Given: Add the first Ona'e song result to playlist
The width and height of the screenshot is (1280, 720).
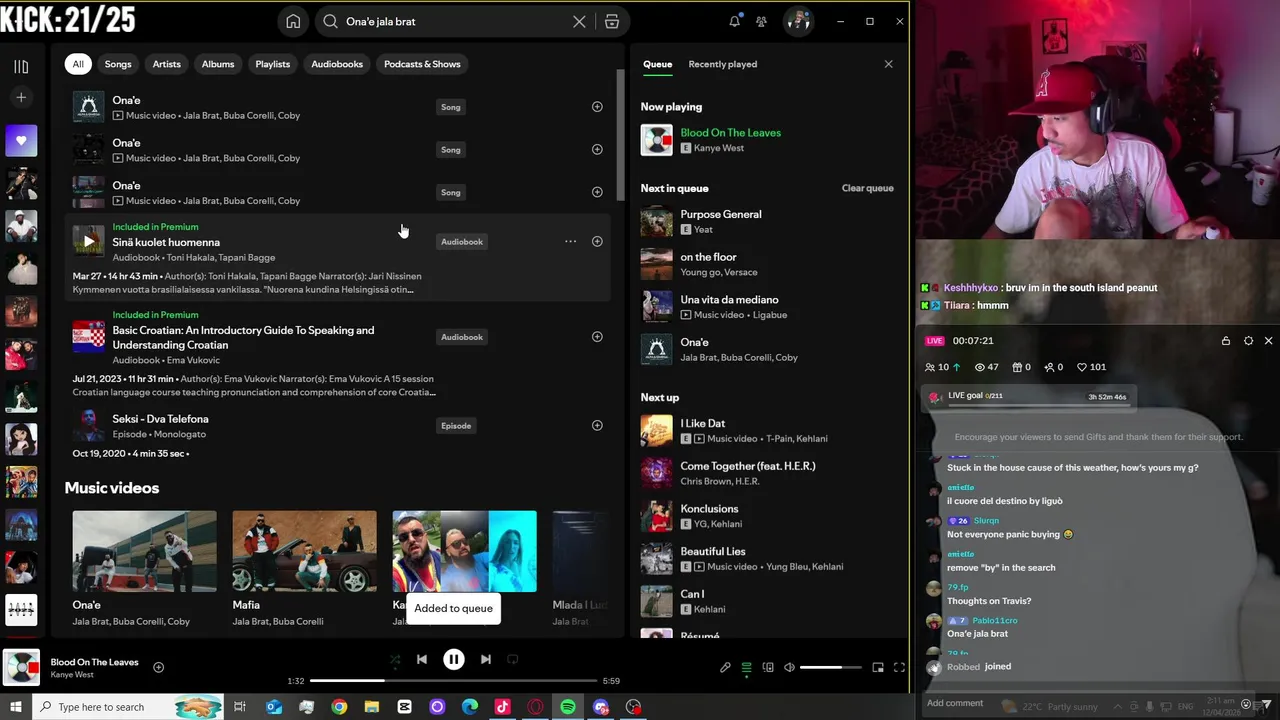Looking at the screenshot, I should [597, 107].
